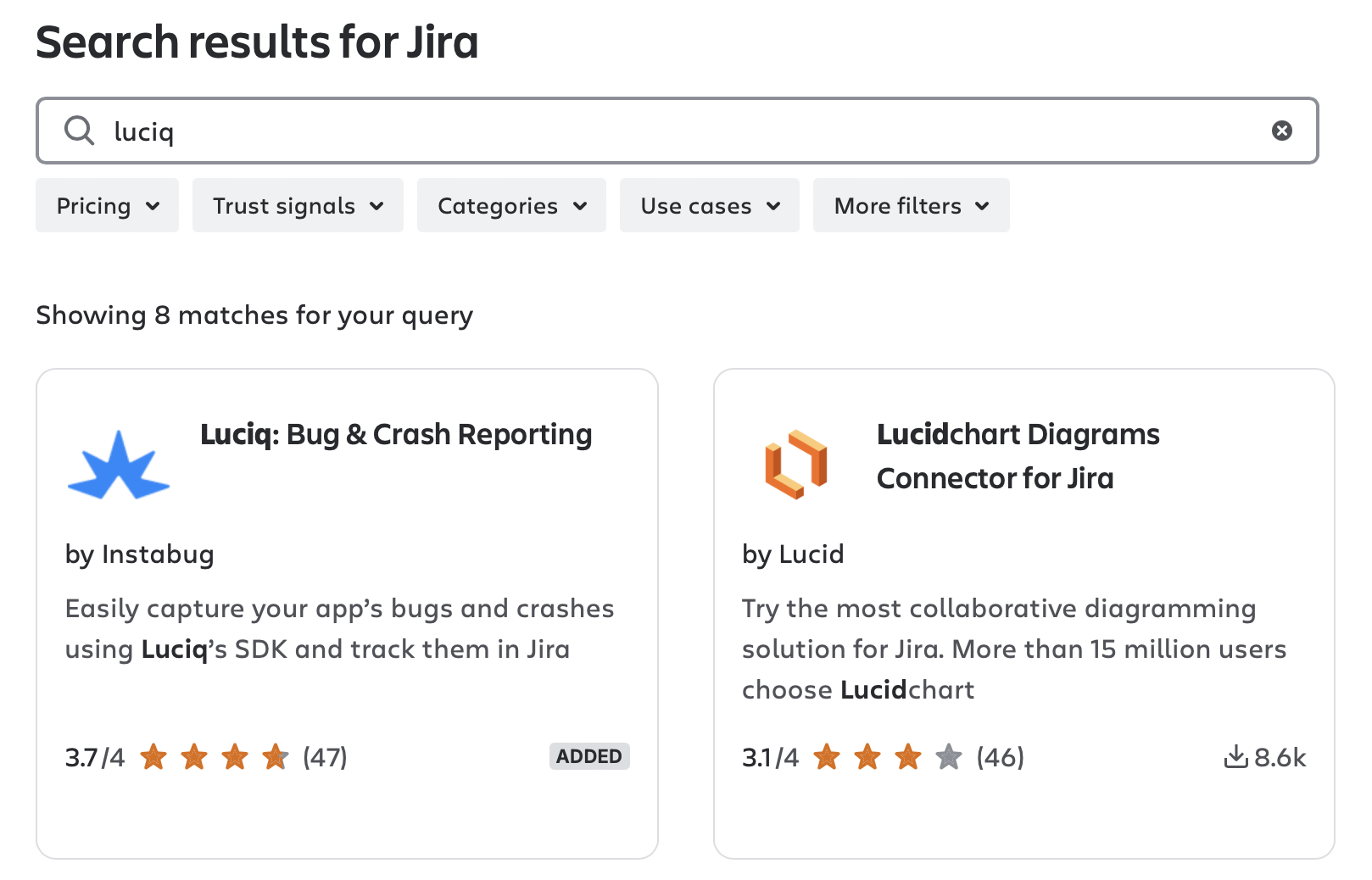
Task: Expand the Use cases filter
Action: [710, 205]
